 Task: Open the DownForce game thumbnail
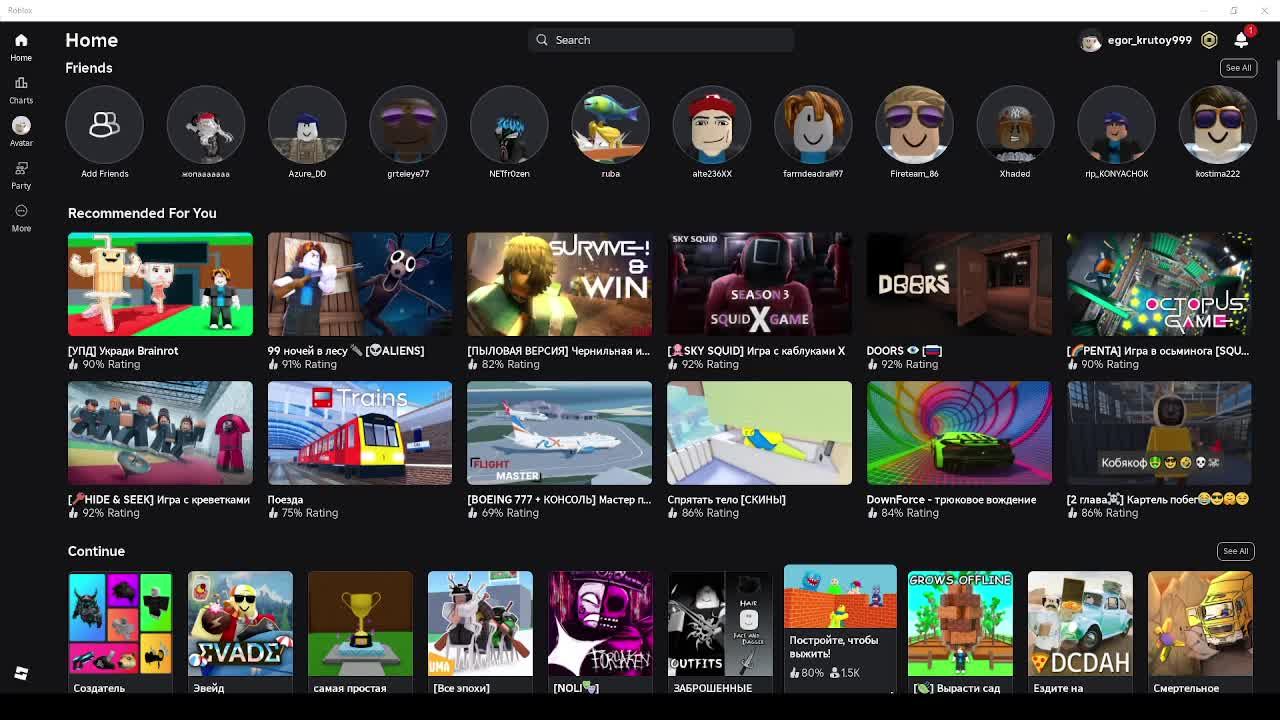pyautogui.click(x=959, y=433)
